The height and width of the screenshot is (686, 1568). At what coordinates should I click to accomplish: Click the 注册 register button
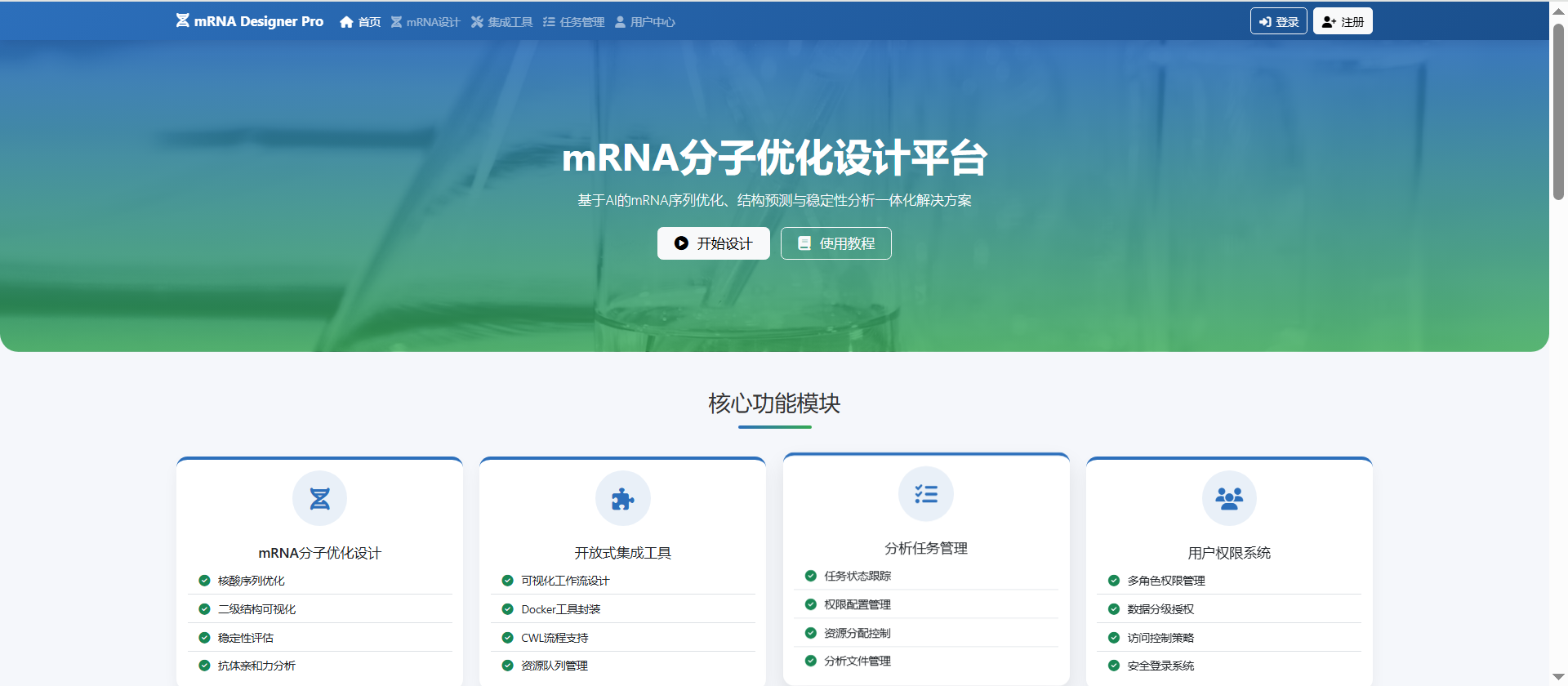[1343, 21]
